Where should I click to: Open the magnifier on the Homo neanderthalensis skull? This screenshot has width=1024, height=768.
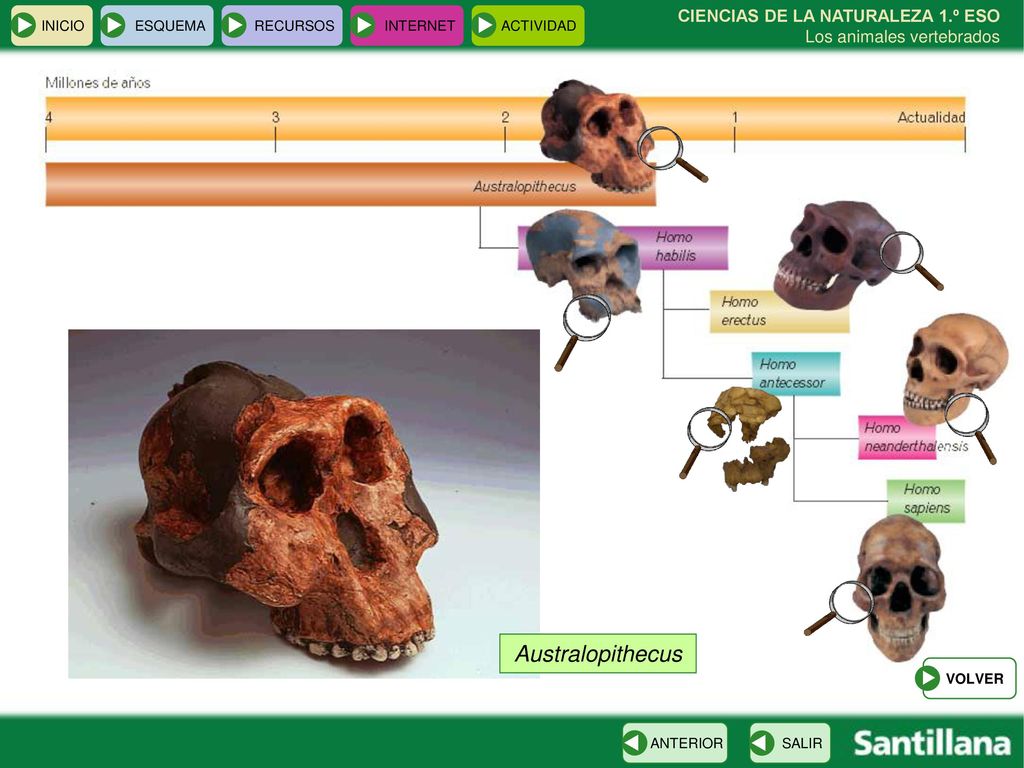pyautogui.click(x=970, y=426)
